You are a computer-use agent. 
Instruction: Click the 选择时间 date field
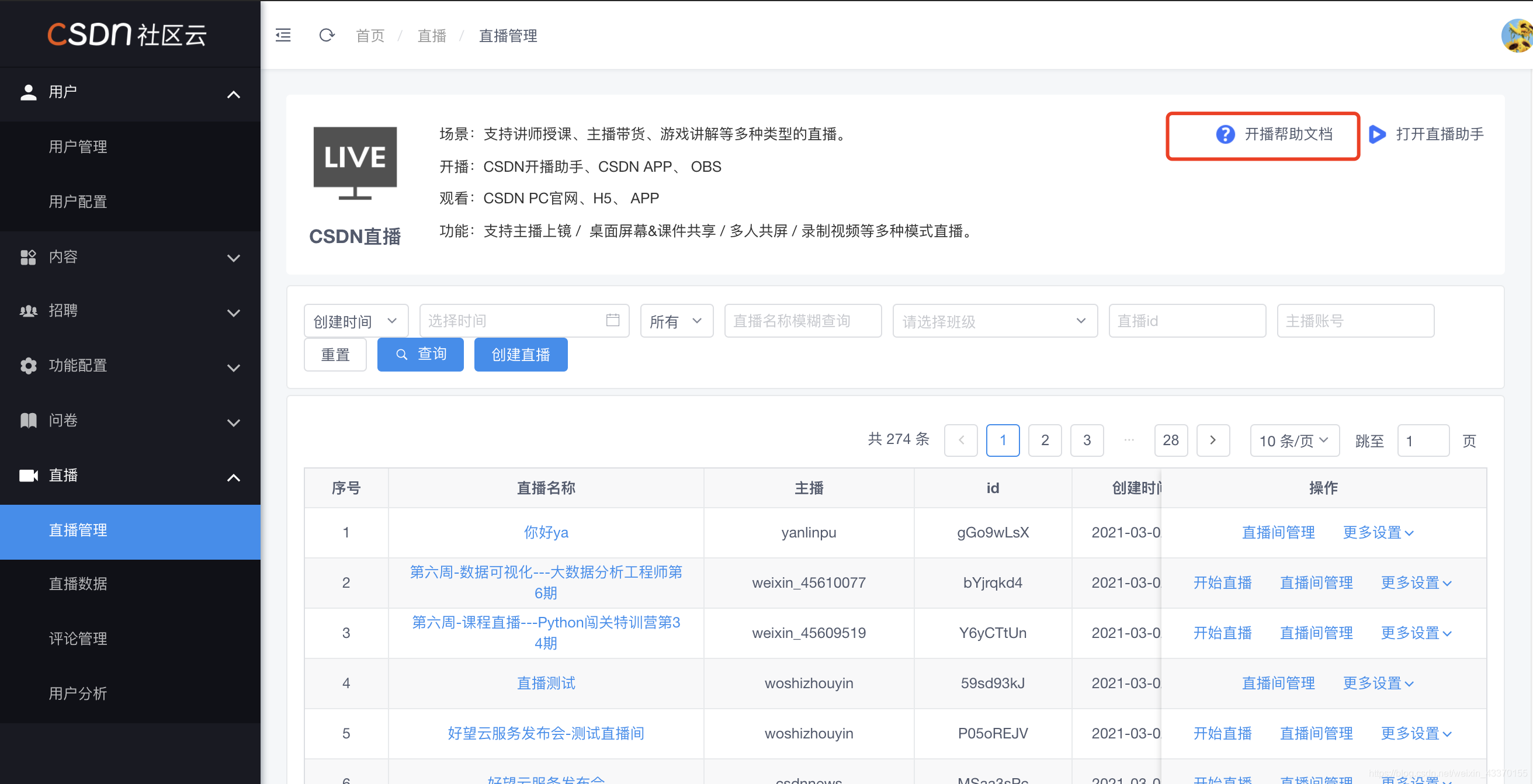point(523,321)
